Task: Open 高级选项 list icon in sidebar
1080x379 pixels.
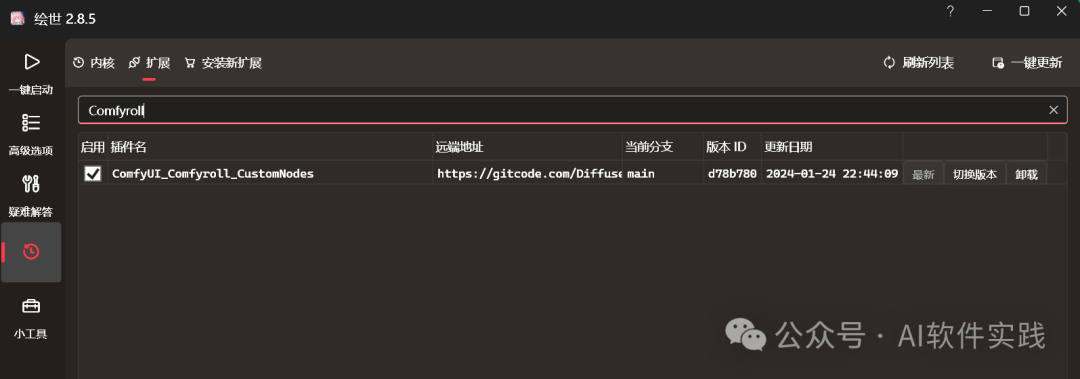Action: 31,123
